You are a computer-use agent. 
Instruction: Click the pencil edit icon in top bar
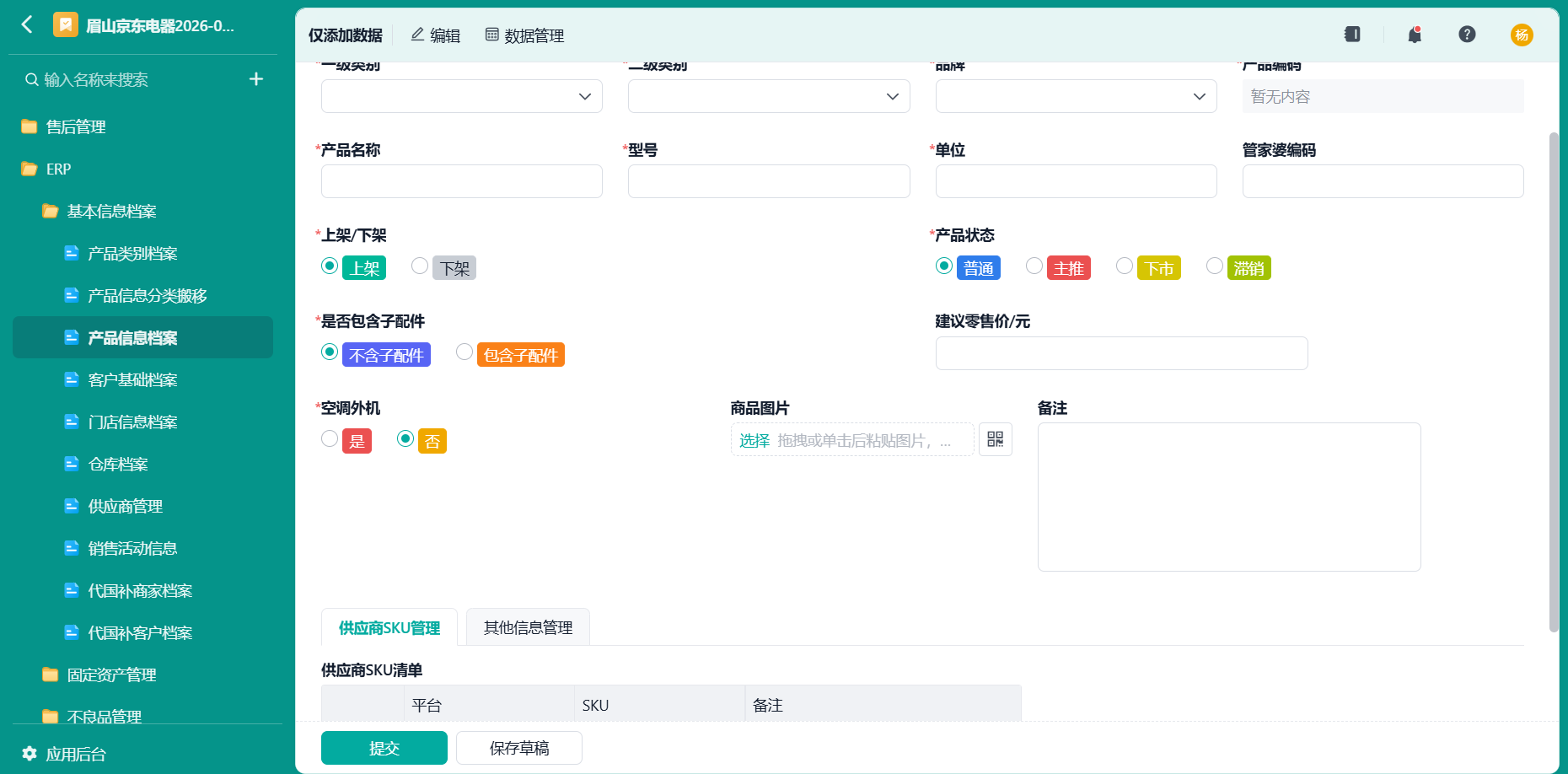click(417, 35)
